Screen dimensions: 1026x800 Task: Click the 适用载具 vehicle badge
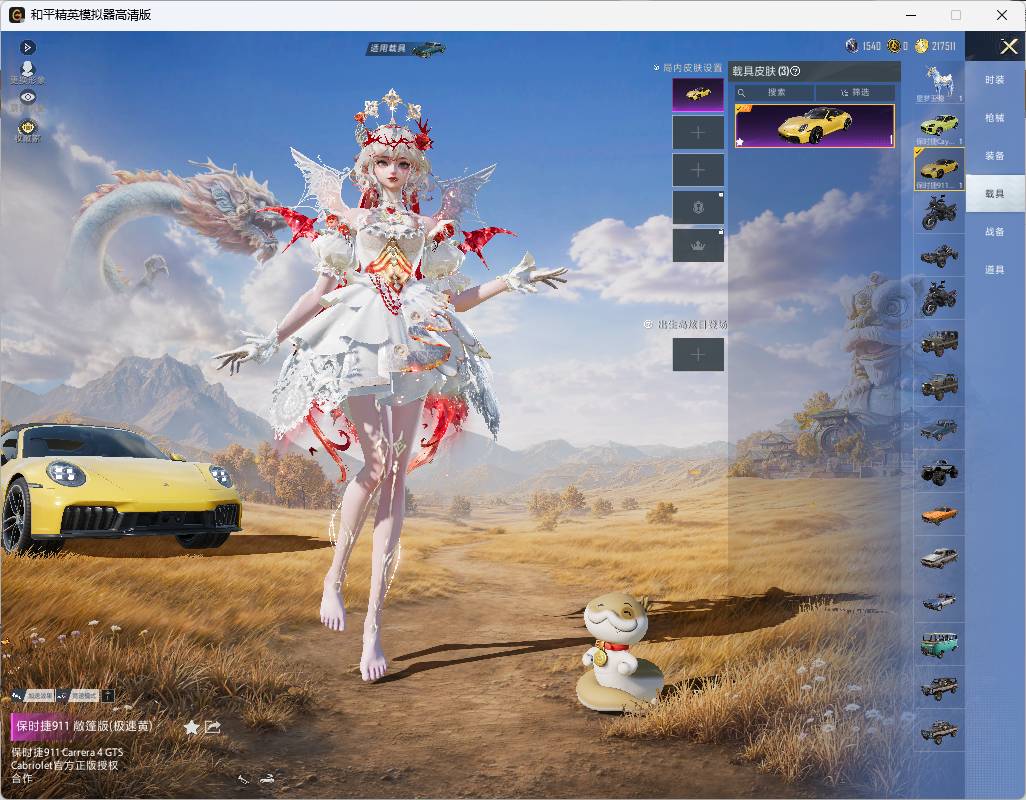(407, 48)
